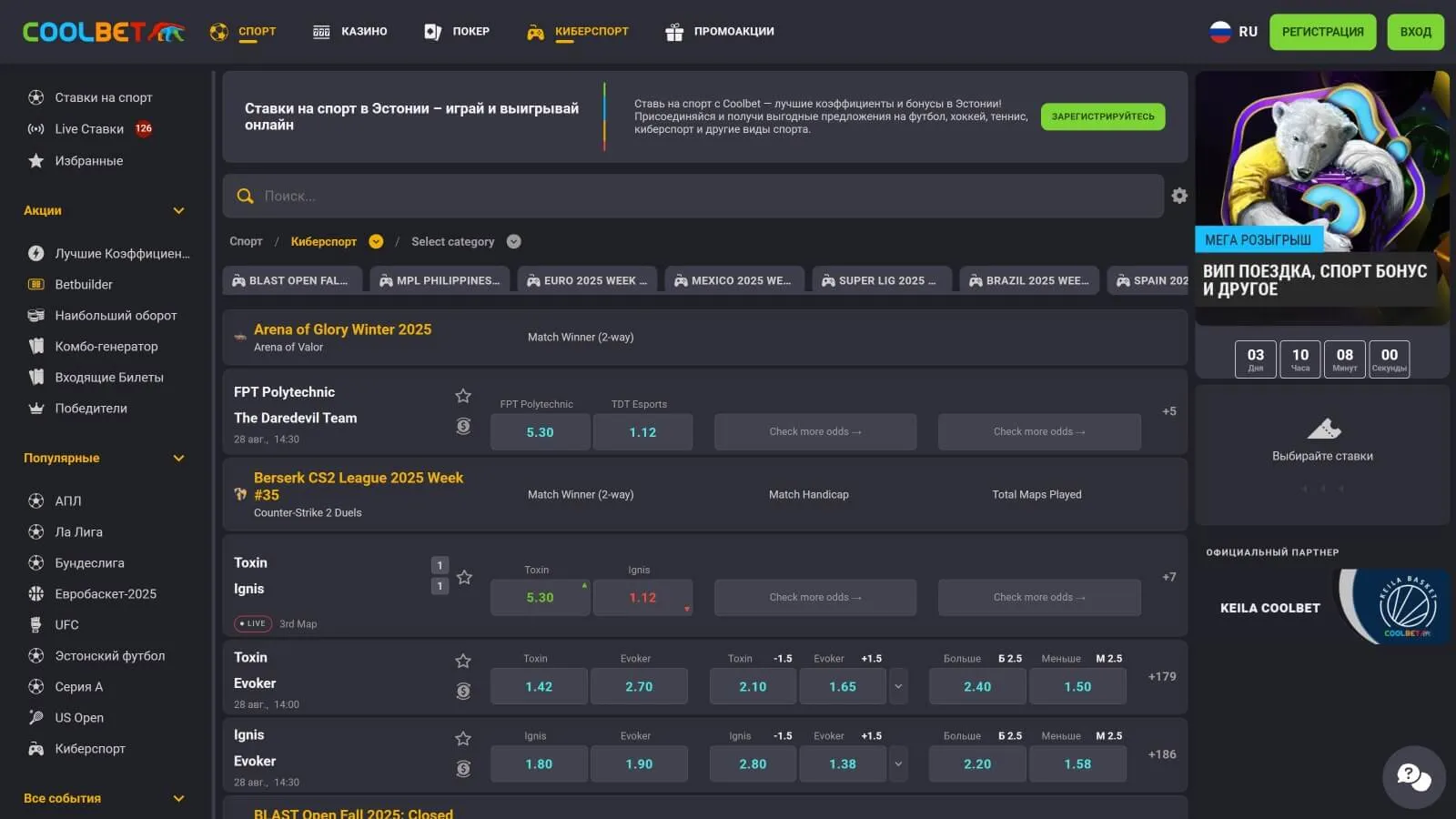Select BRAZIL 2025 WEE... league tab

[x=1029, y=280]
